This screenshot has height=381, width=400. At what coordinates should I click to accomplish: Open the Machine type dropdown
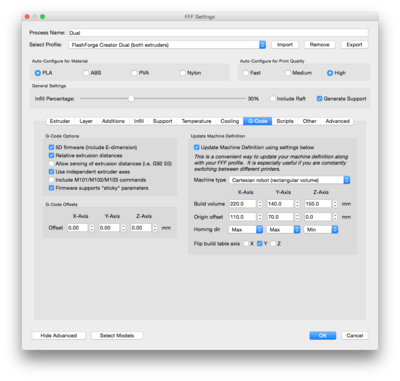(289, 180)
